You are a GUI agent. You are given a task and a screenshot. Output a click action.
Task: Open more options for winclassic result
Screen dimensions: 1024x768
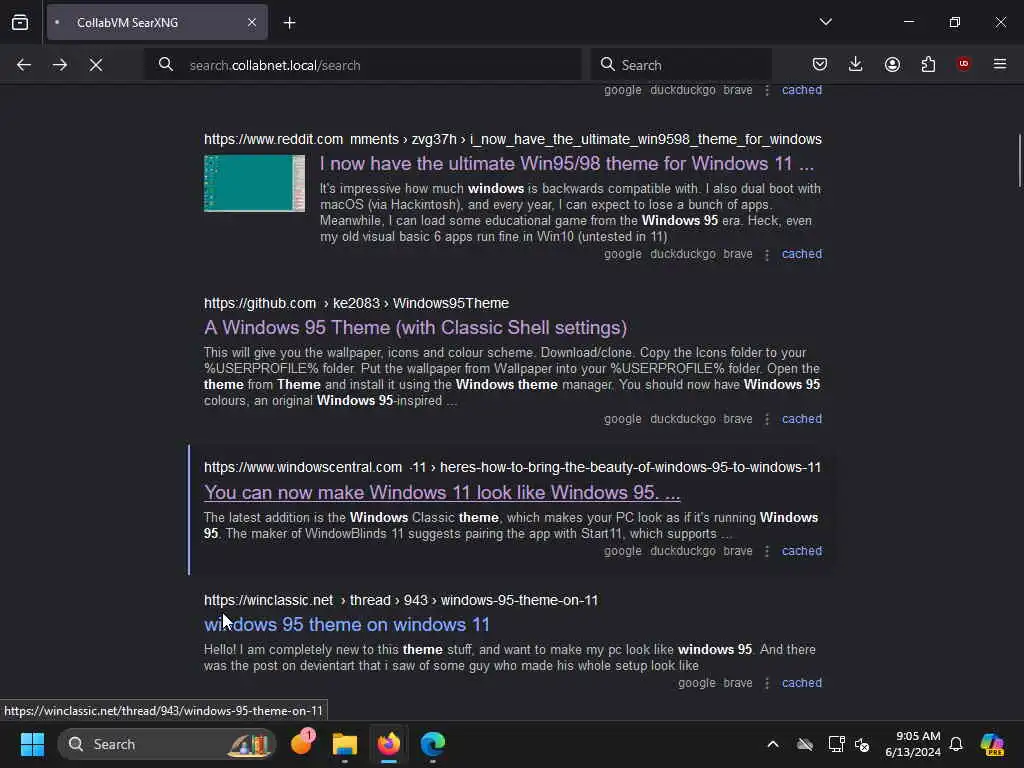[x=767, y=682]
